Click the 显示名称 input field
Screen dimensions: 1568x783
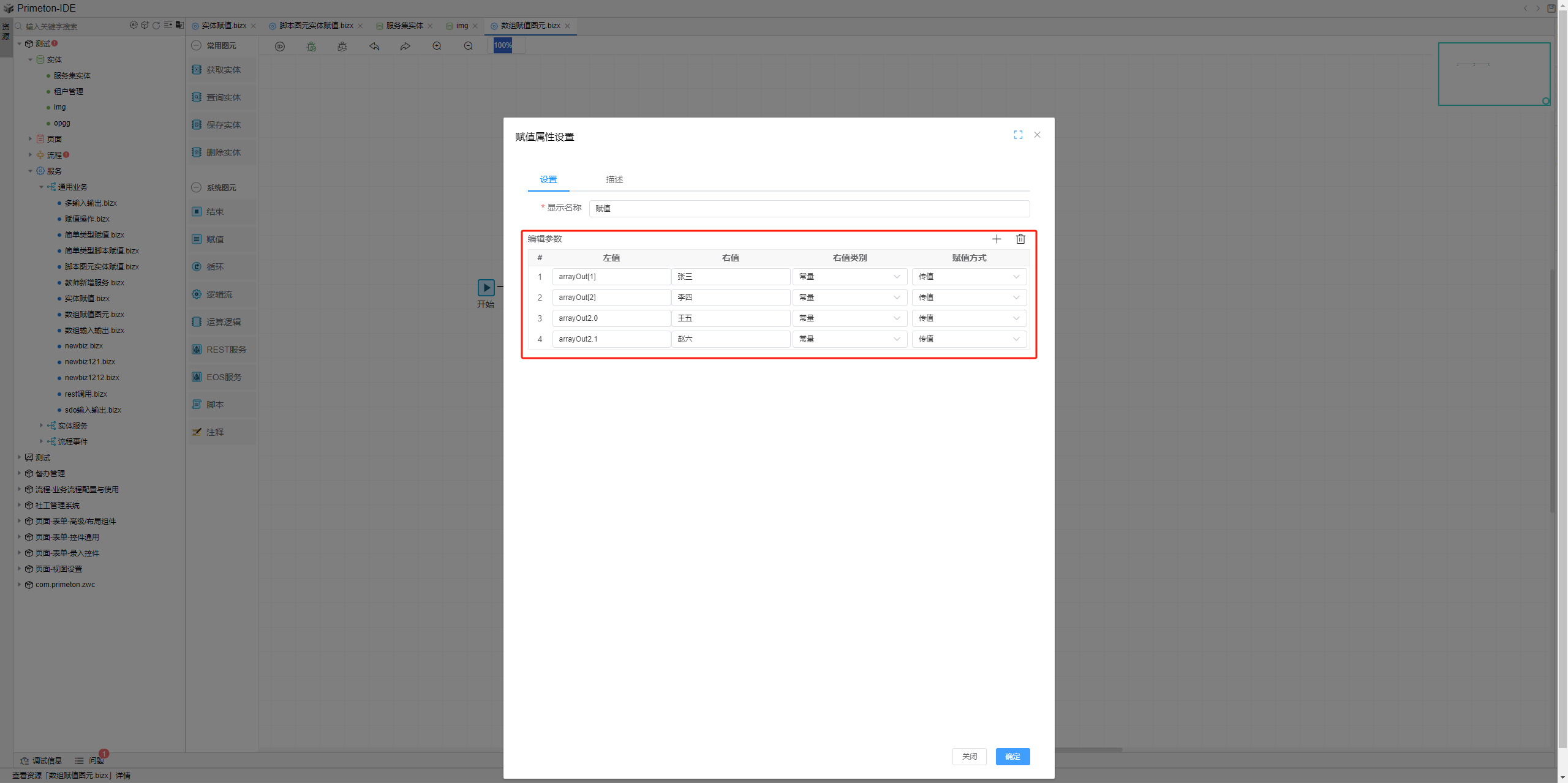click(x=809, y=208)
